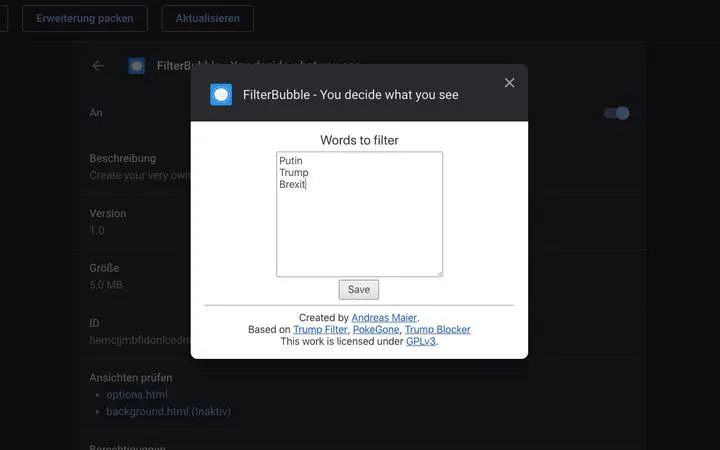Click the FilterBubble icon in the dialog header
The image size is (720, 450).
(221, 95)
